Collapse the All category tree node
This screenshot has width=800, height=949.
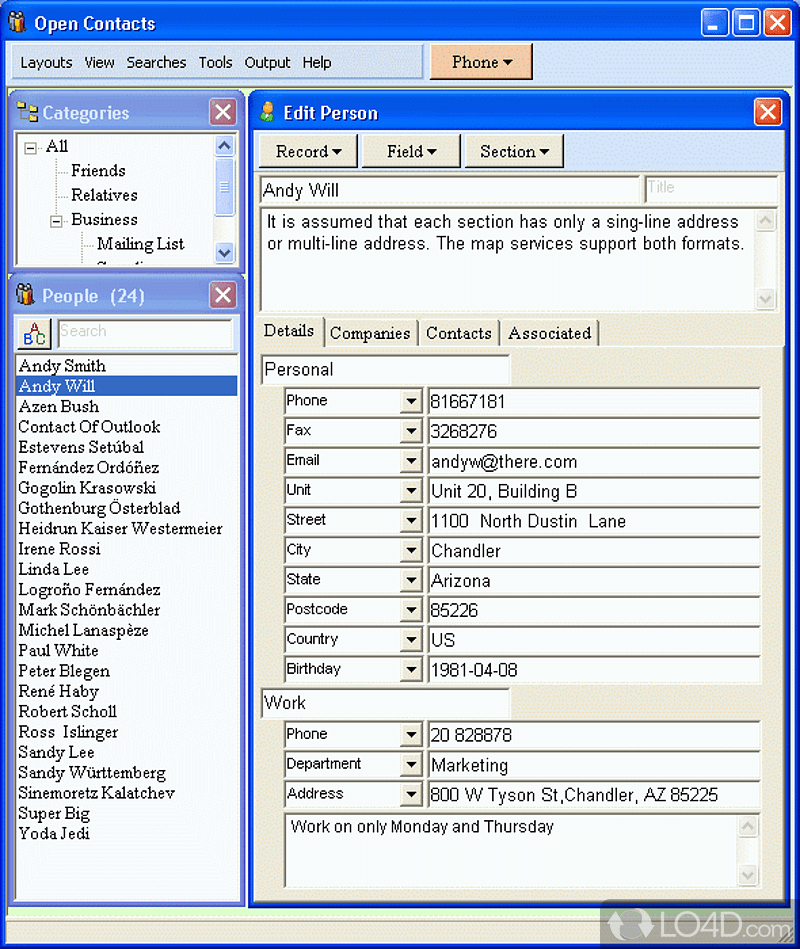click(x=30, y=148)
